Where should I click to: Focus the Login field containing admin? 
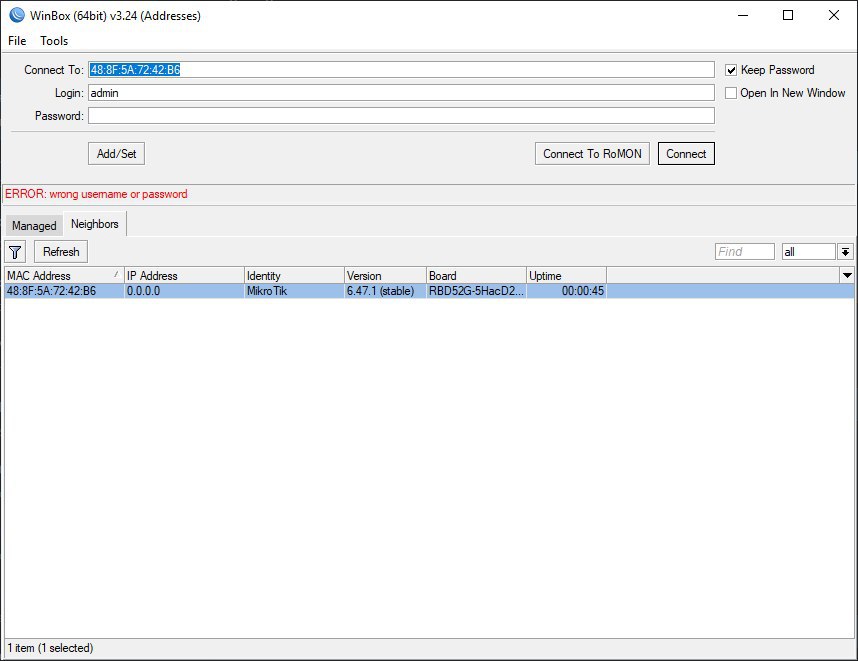click(401, 93)
